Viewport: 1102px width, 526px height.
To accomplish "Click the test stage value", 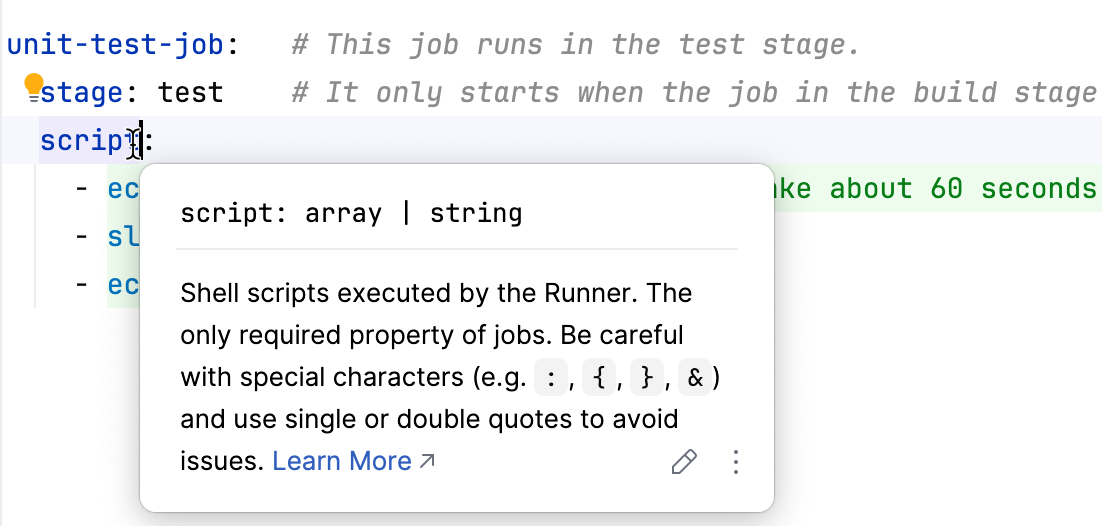I will 190,93.
